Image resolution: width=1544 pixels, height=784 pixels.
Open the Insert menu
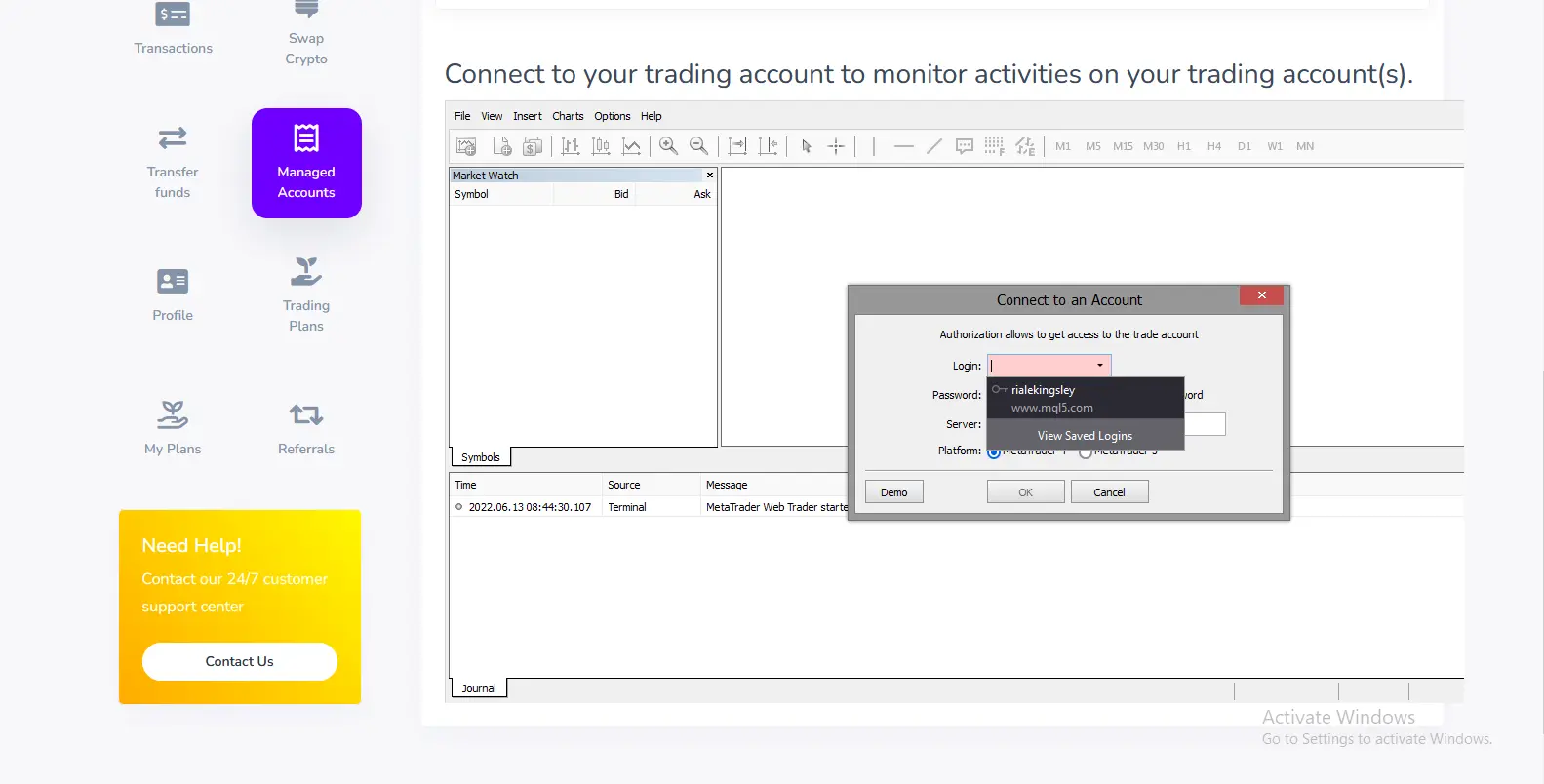(x=528, y=116)
